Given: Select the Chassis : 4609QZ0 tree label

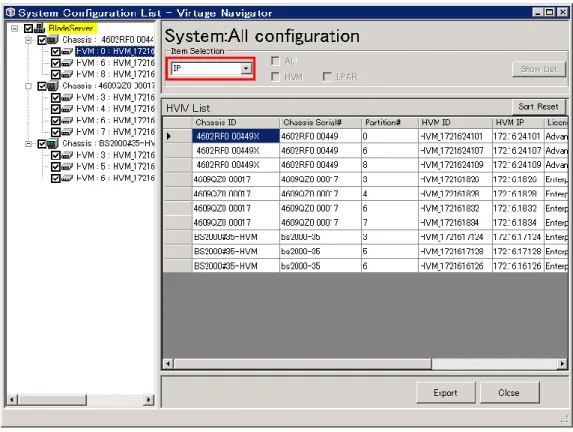Looking at the screenshot, I should [108, 86].
